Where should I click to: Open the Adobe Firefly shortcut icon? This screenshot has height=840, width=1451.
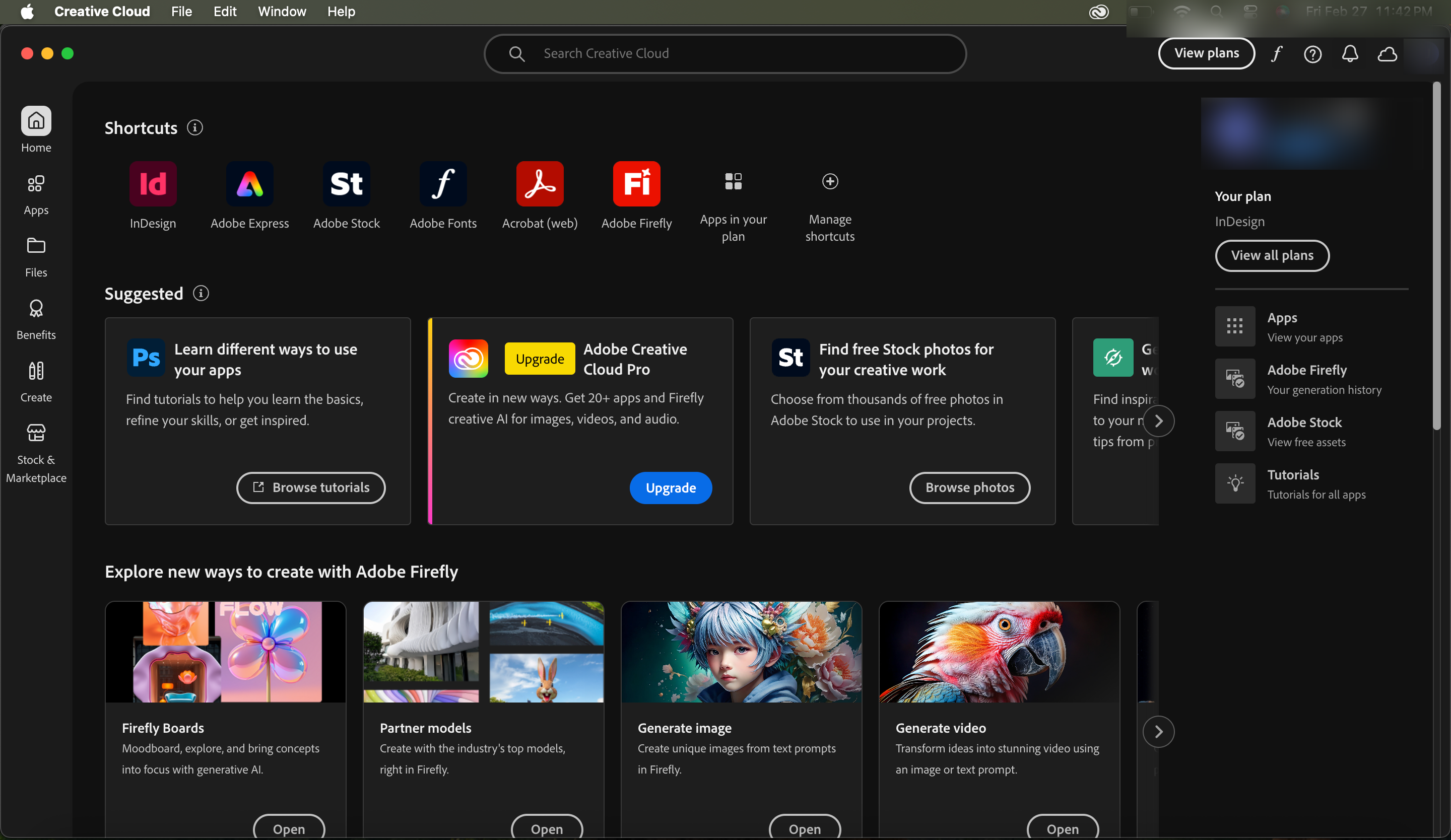point(636,183)
